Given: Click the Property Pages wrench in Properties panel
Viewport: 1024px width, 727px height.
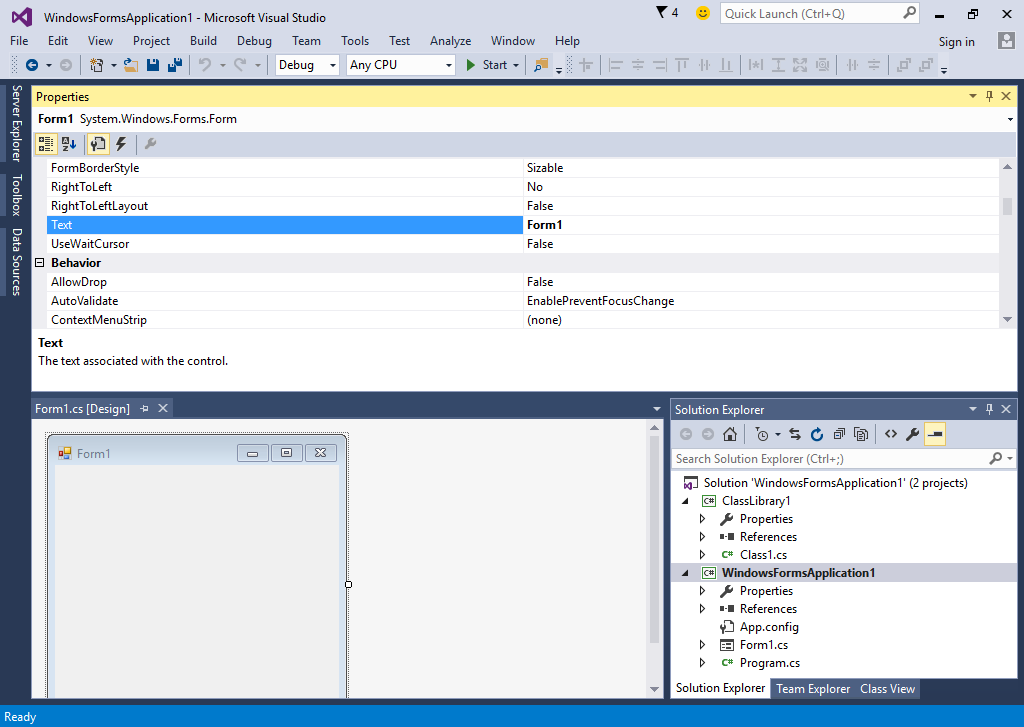Looking at the screenshot, I should point(150,144).
